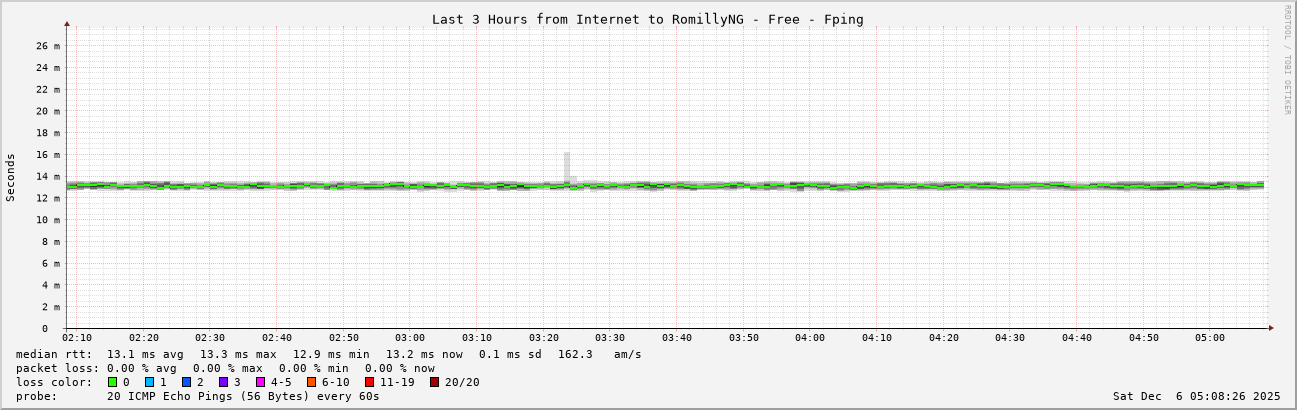Click the light blue 1 loss swatch
This screenshot has width=1297, height=410.
tap(150, 382)
